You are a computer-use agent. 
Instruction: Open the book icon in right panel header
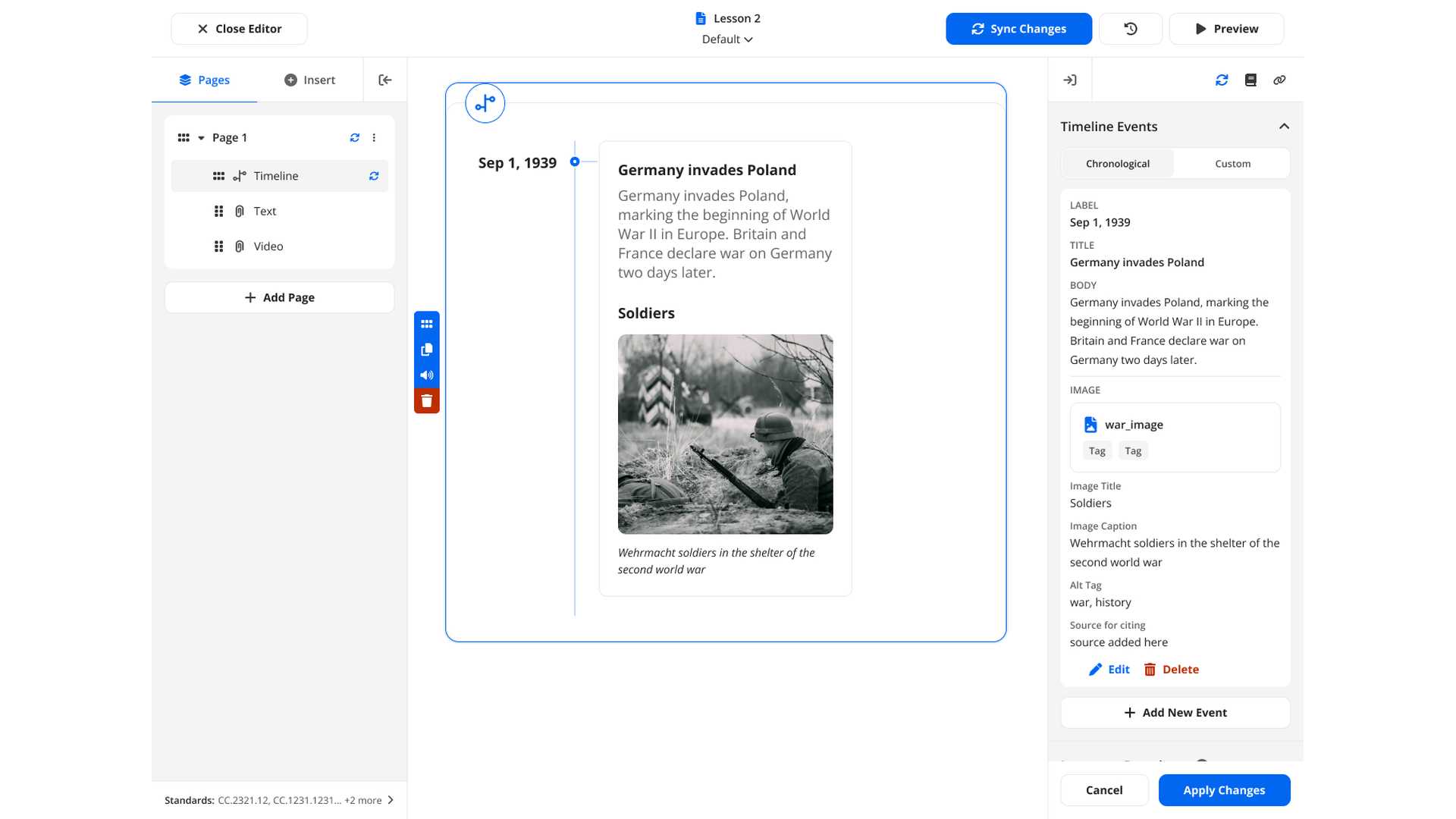1250,80
